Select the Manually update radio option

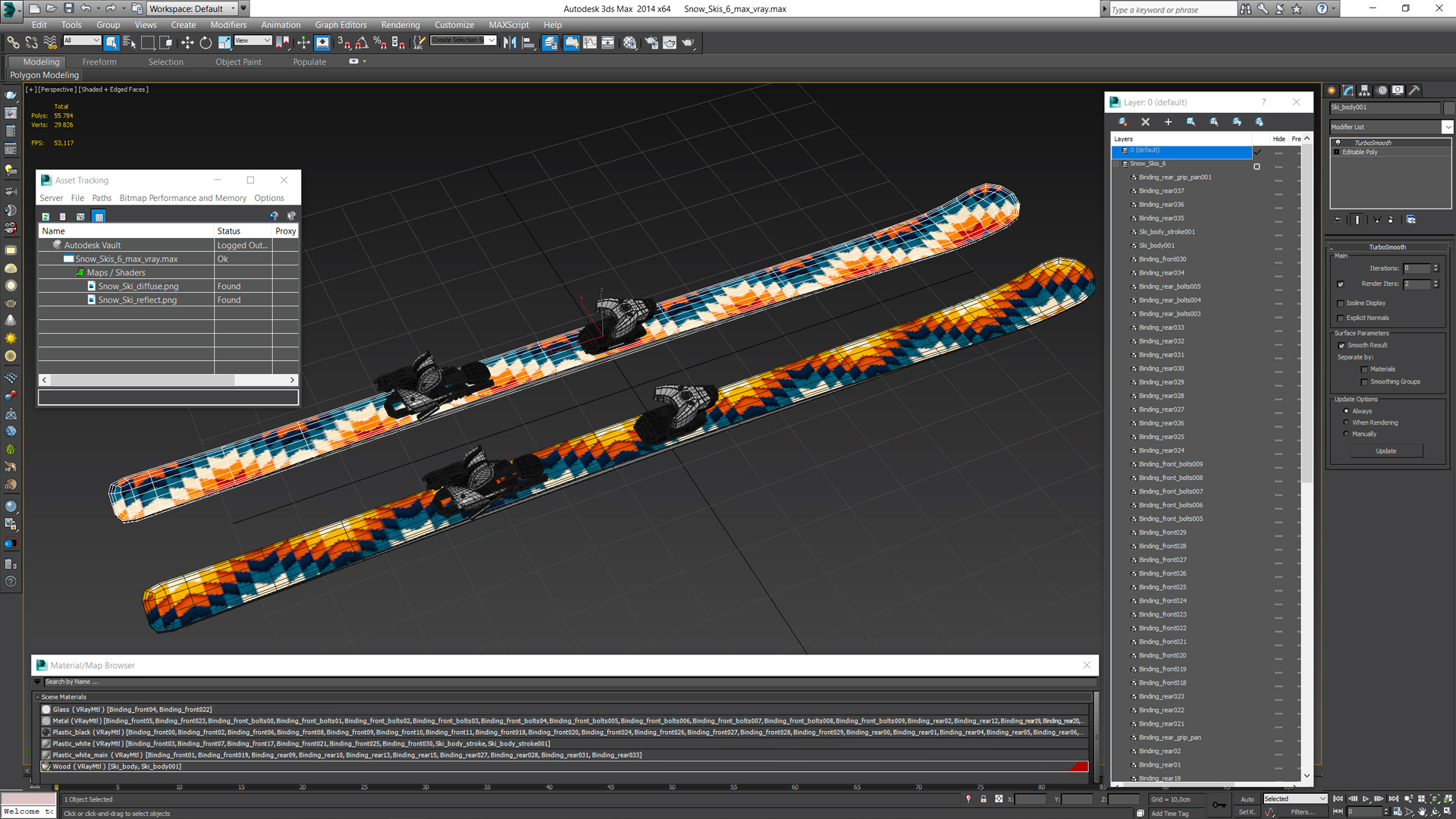tap(1346, 434)
